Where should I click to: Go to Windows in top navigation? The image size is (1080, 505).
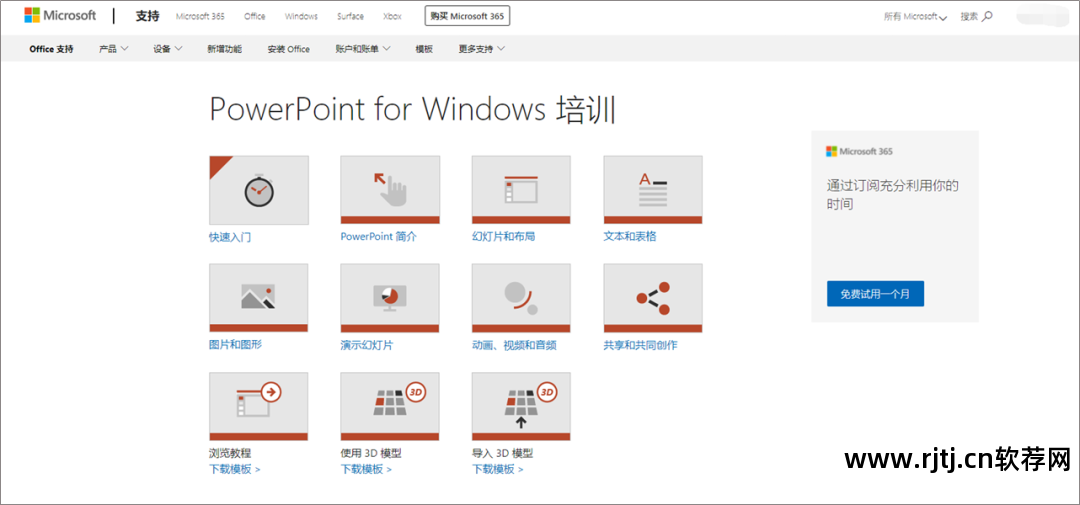[302, 17]
